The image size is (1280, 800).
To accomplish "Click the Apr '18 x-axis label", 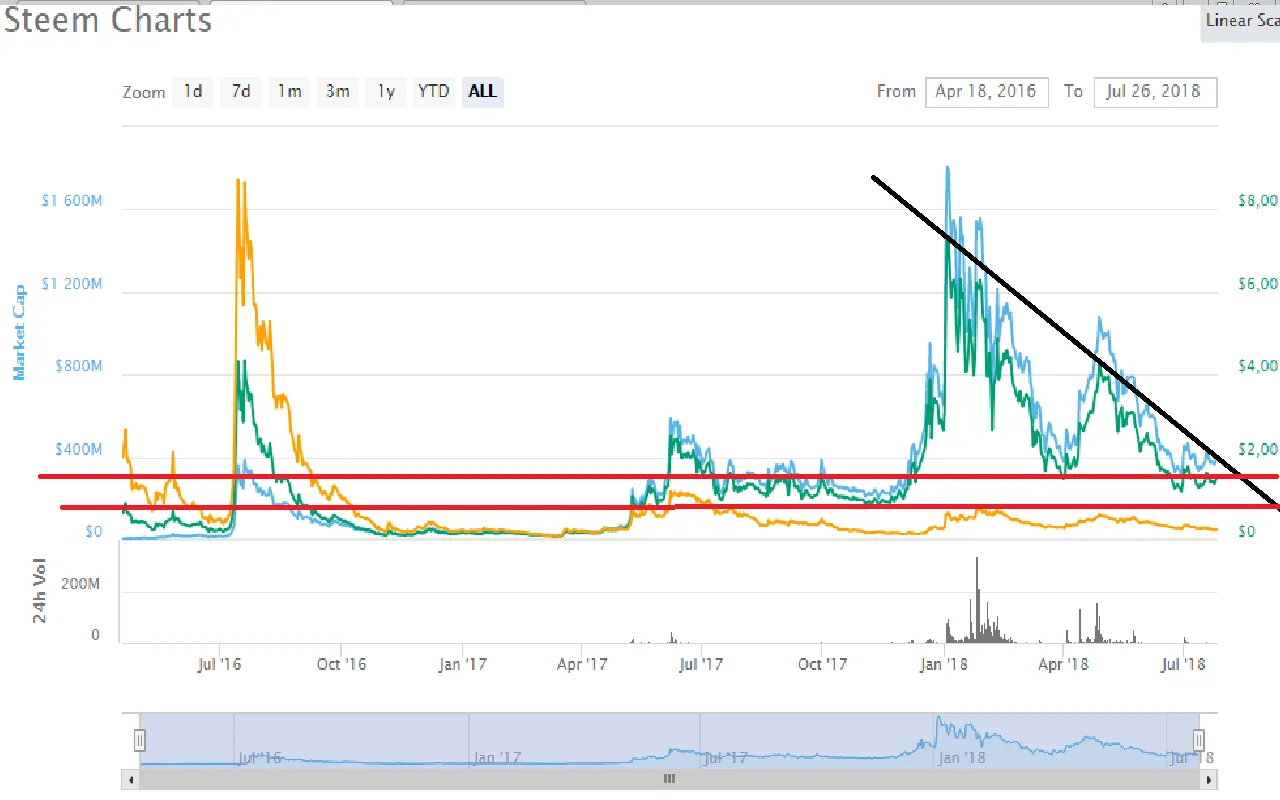I will pyautogui.click(x=1063, y=663).
